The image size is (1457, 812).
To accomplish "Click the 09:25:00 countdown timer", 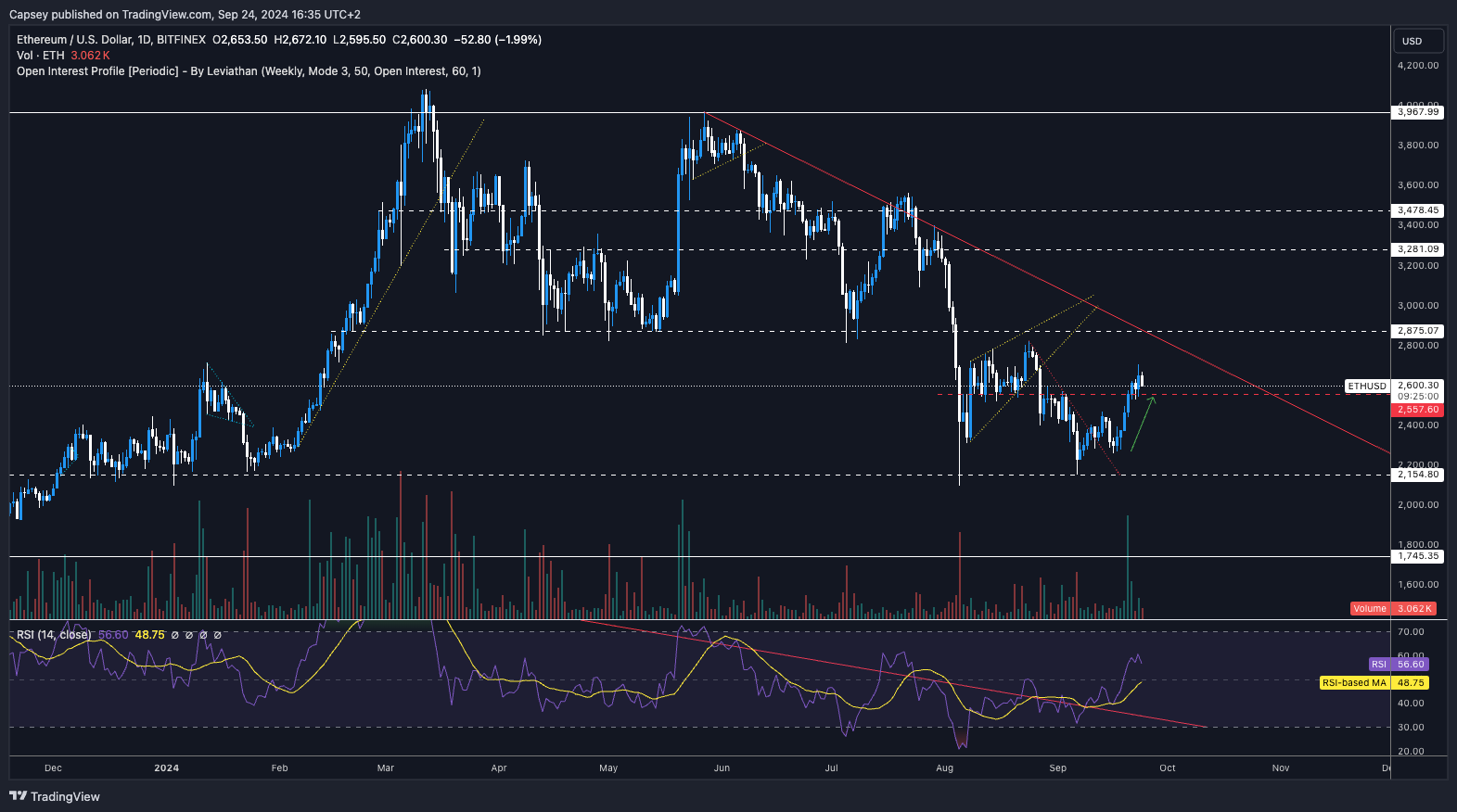I will pyautogui.click(x=1418, y=397).
